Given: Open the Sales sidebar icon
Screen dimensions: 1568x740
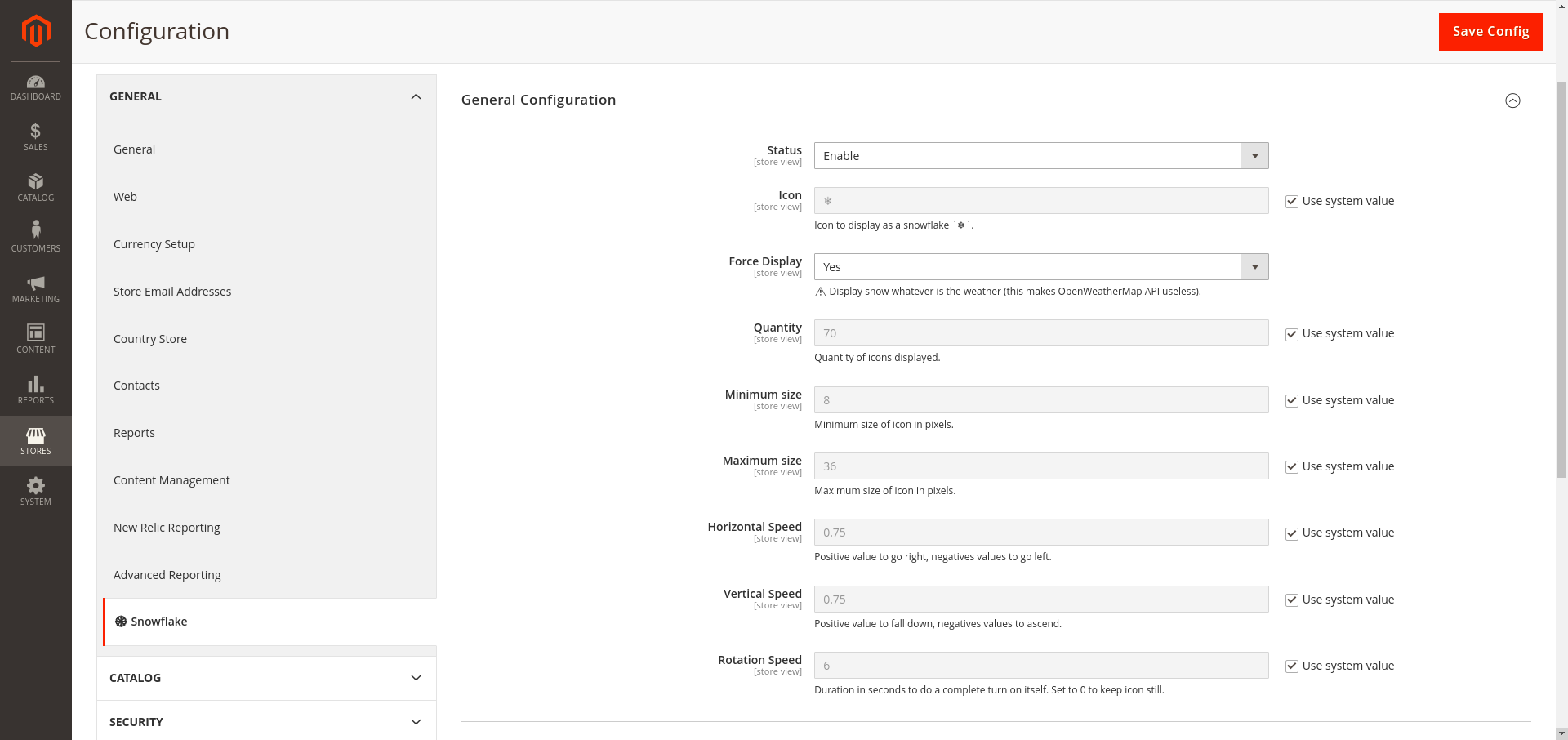Looking at the screenshot, I should click(36, 136).
